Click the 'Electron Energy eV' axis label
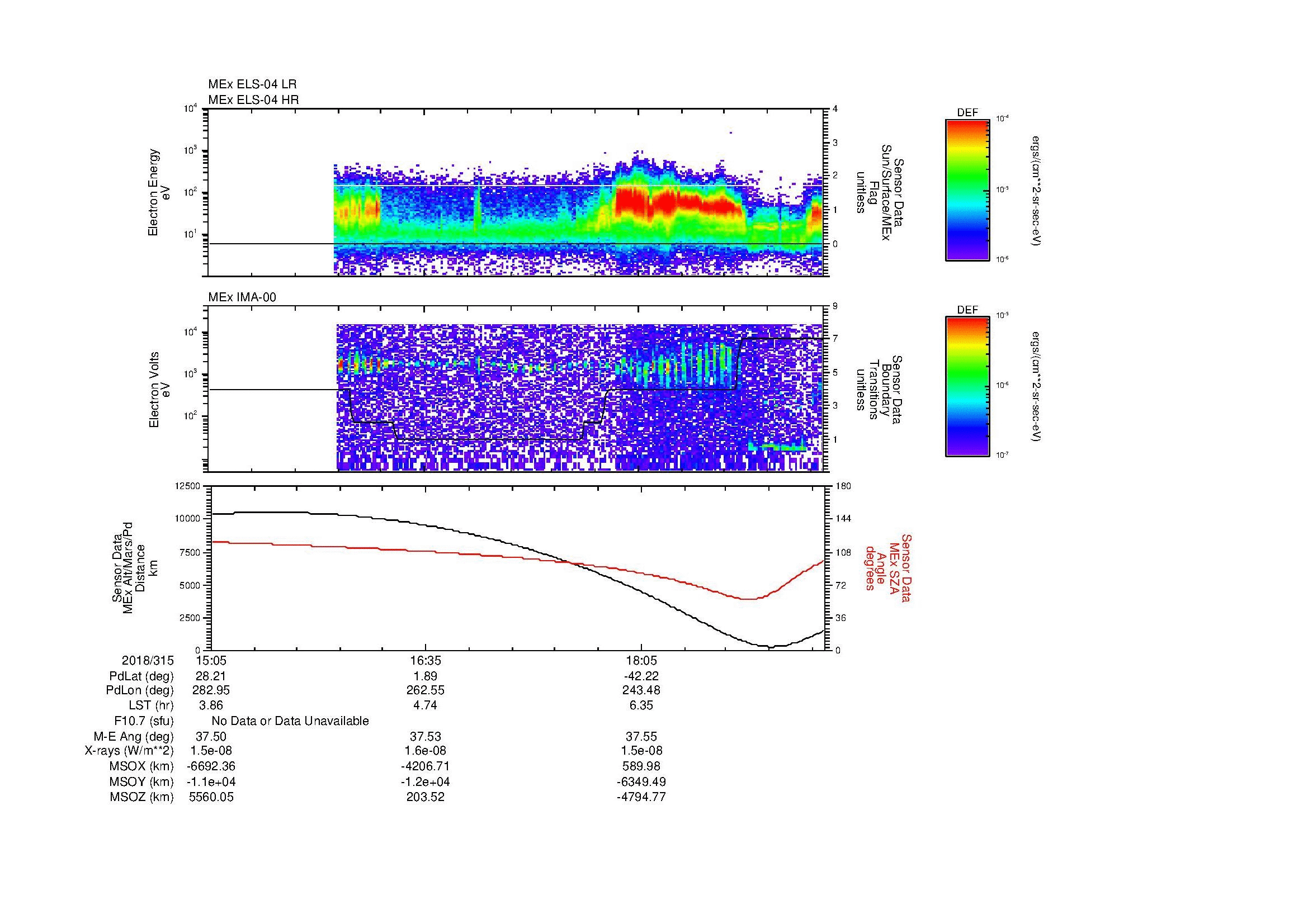This screenshot has width=1308, height=924. click(159, 192)
